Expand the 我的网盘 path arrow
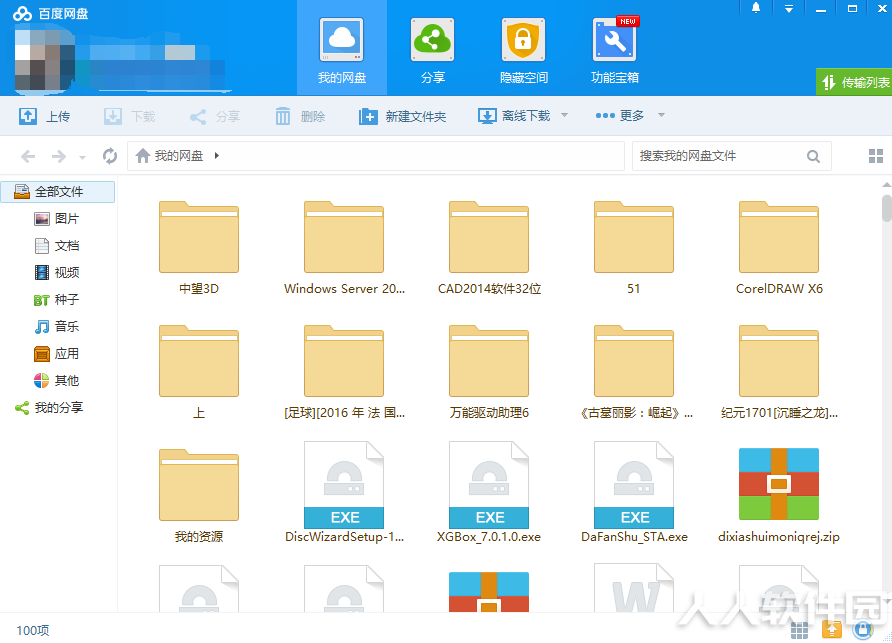The width and height of the screenshot is (892, 643). pyautogui.click(x=217, y=155)
